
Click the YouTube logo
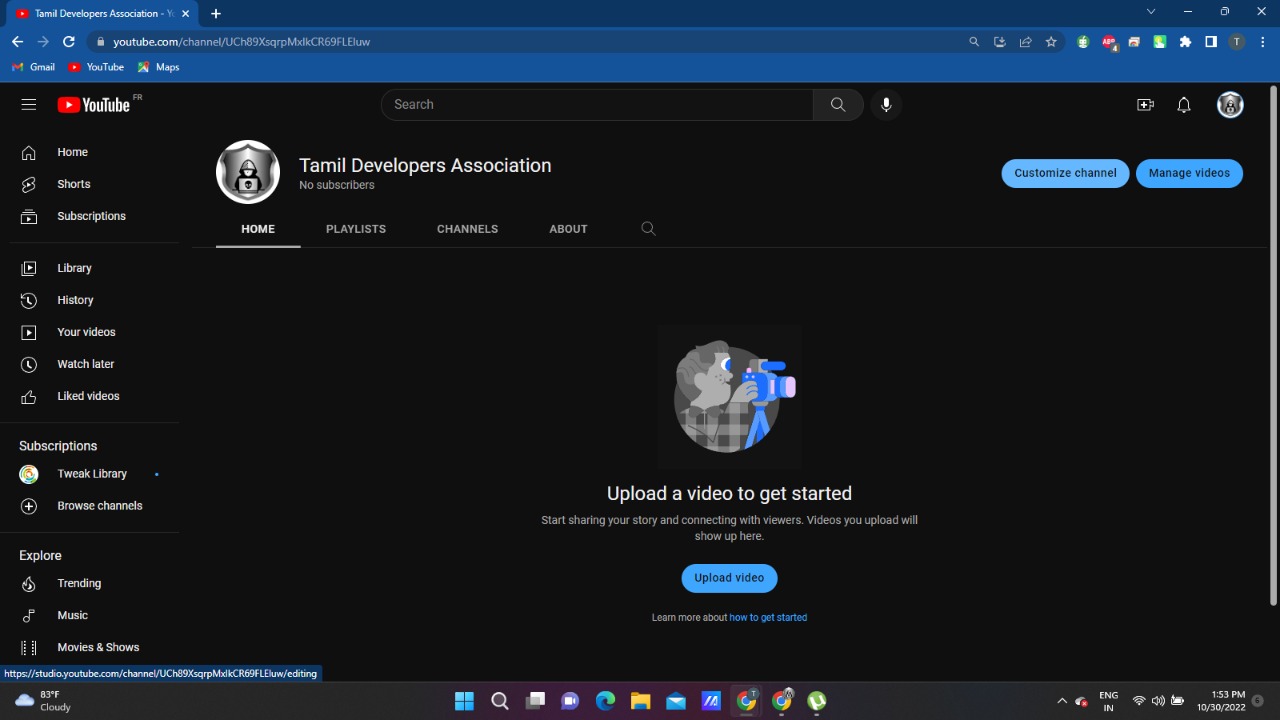94,104
